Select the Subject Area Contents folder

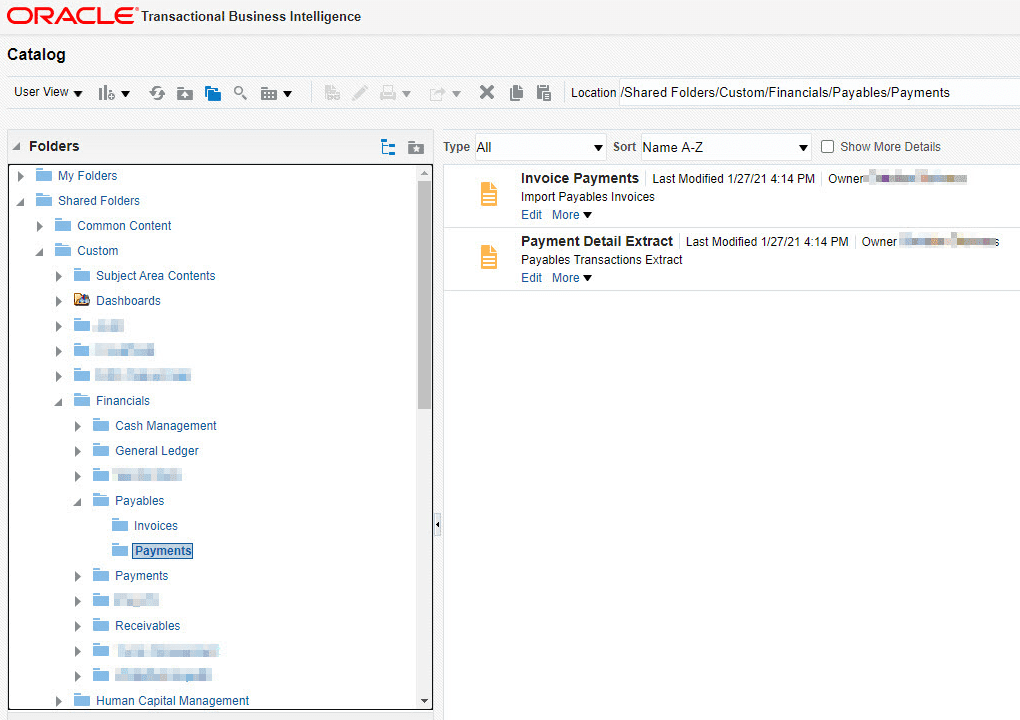tap(155, 276)
